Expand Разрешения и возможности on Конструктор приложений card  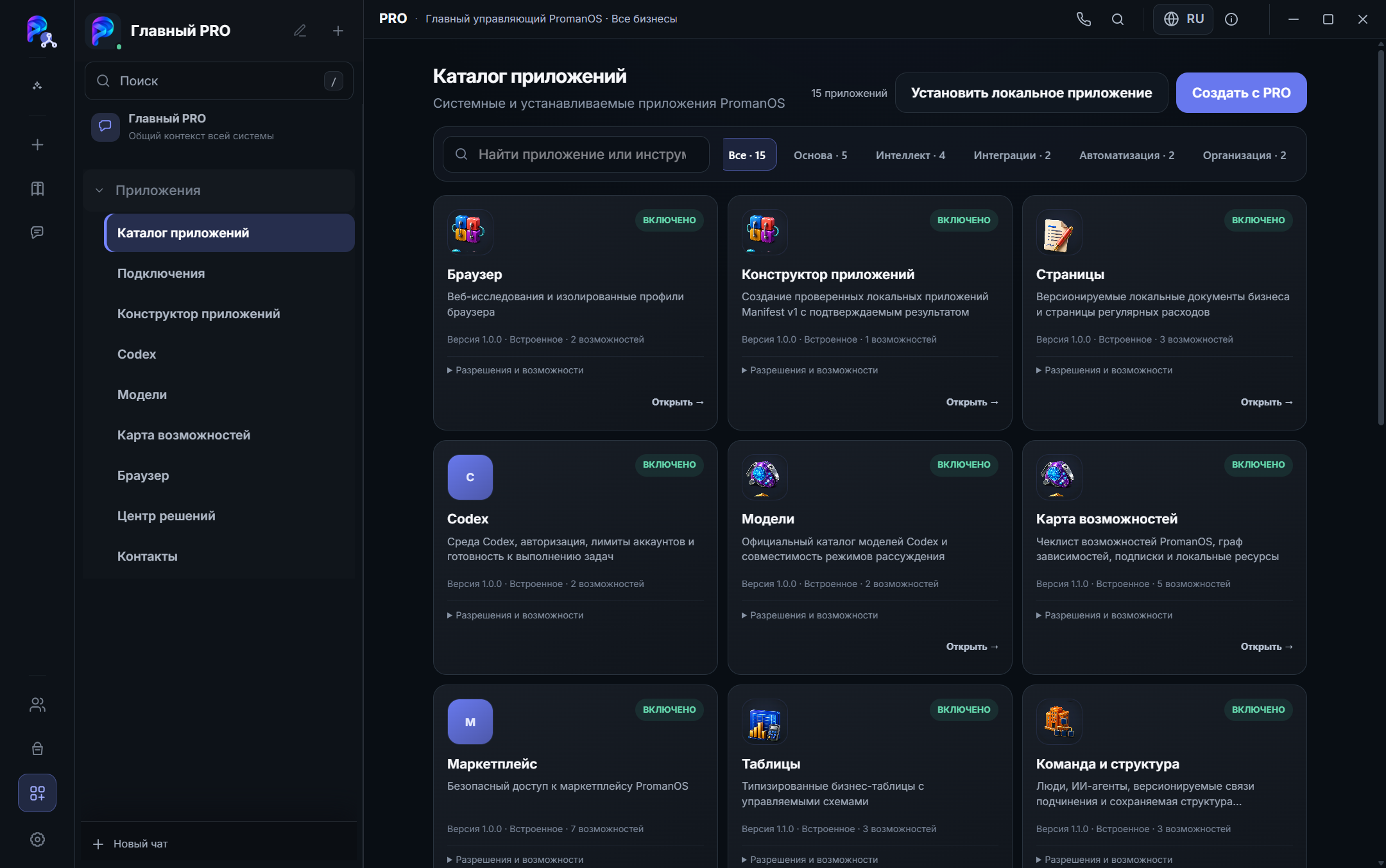pos(810,370)
